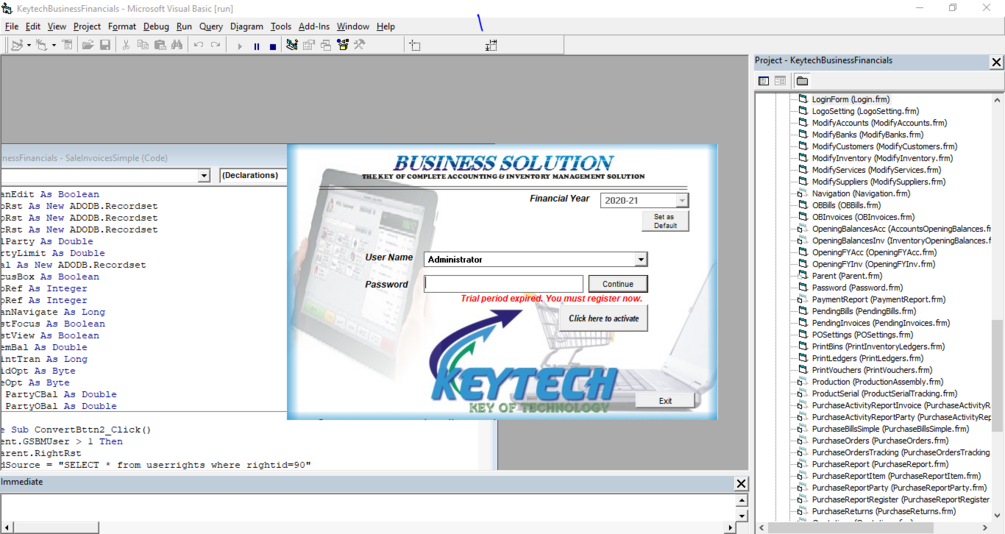Click the Add Standard EXE Project icon
The width and height of the screenshot is (1005, 534).
(x=17, y=45)
